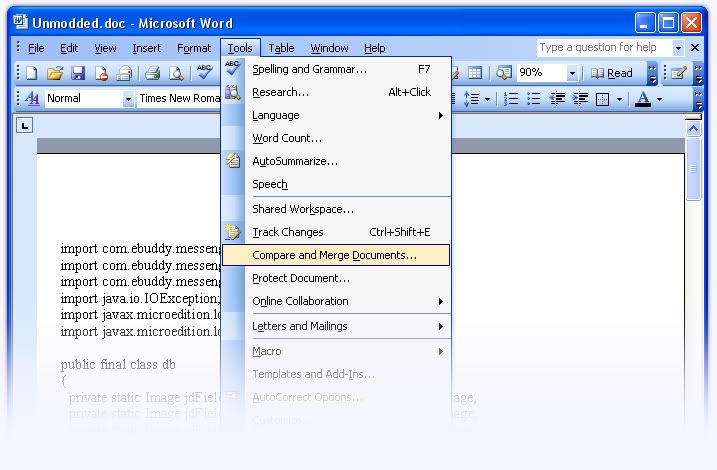717x470 pixels.
Task: Click the Line Spacing icon
Action: [471, 99]
